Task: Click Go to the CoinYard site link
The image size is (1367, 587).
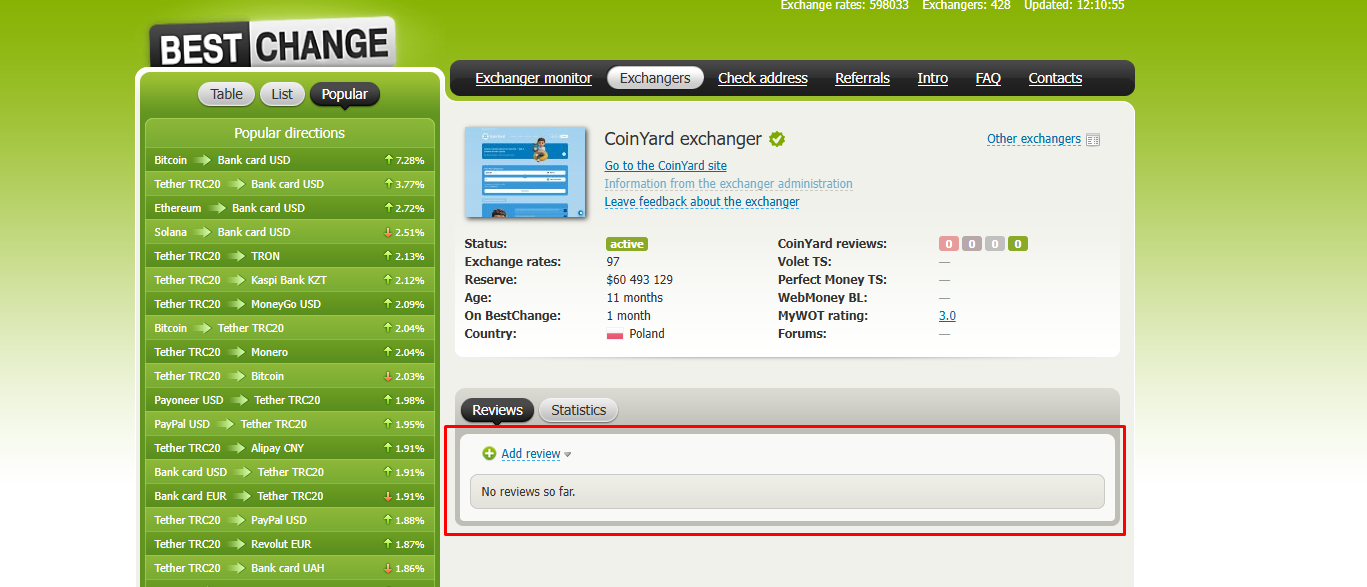Action: pos(666,166)
